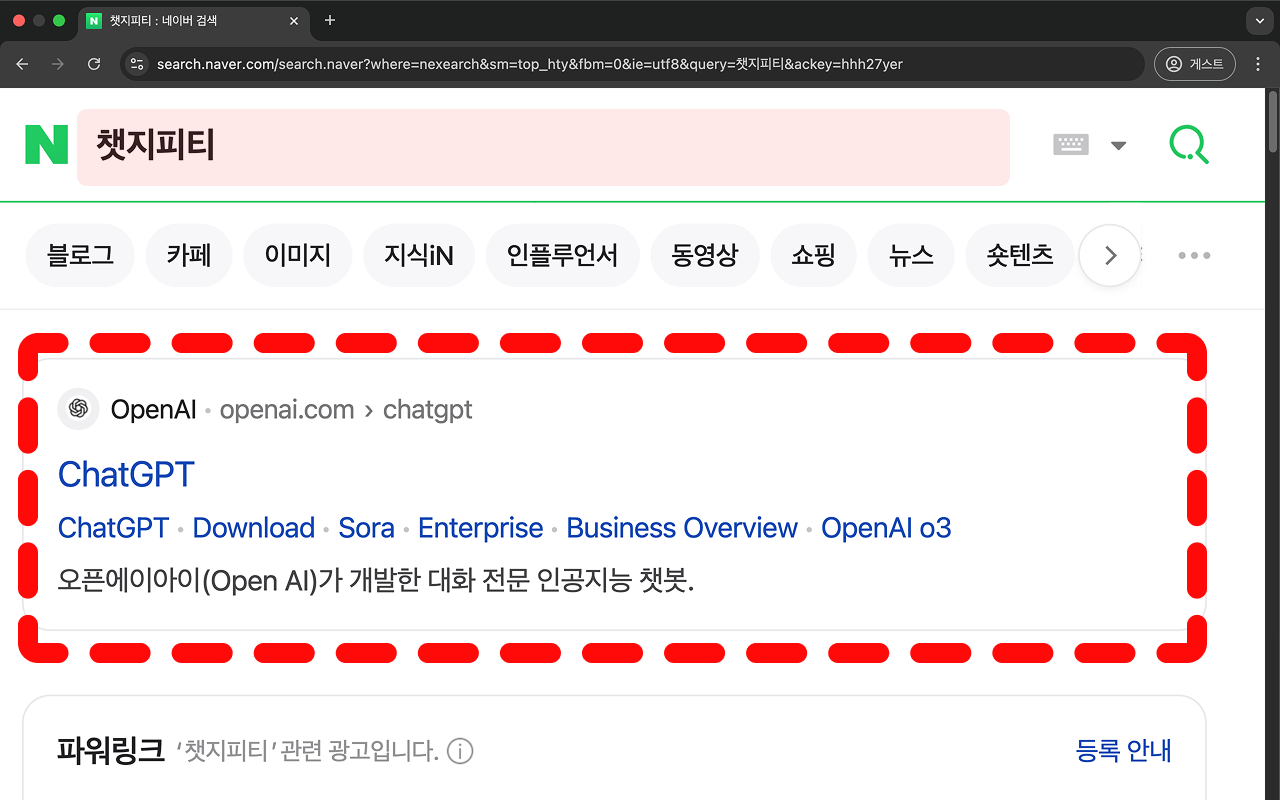View site information in address bar

pos(138,64)
